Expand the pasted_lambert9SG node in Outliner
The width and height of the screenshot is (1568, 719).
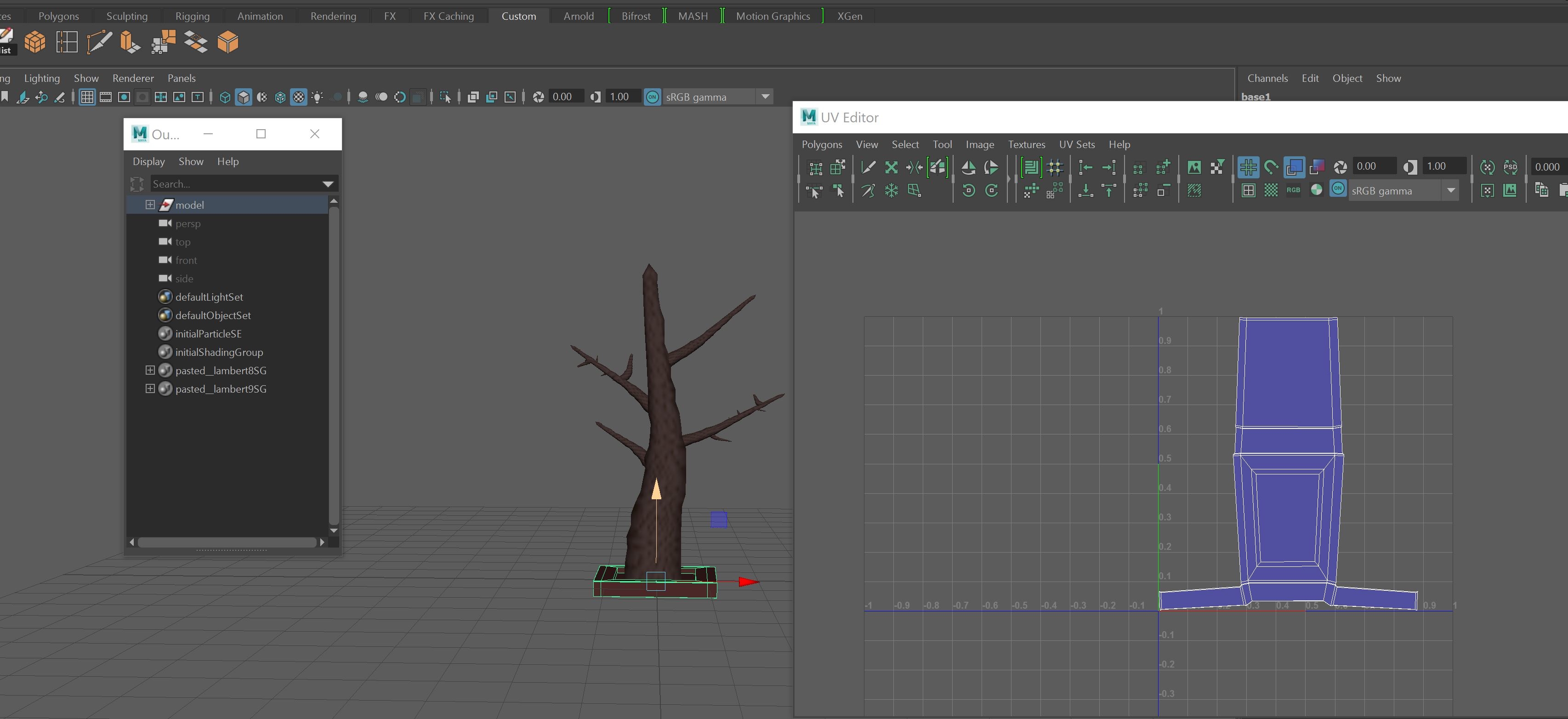click(150, 388)
